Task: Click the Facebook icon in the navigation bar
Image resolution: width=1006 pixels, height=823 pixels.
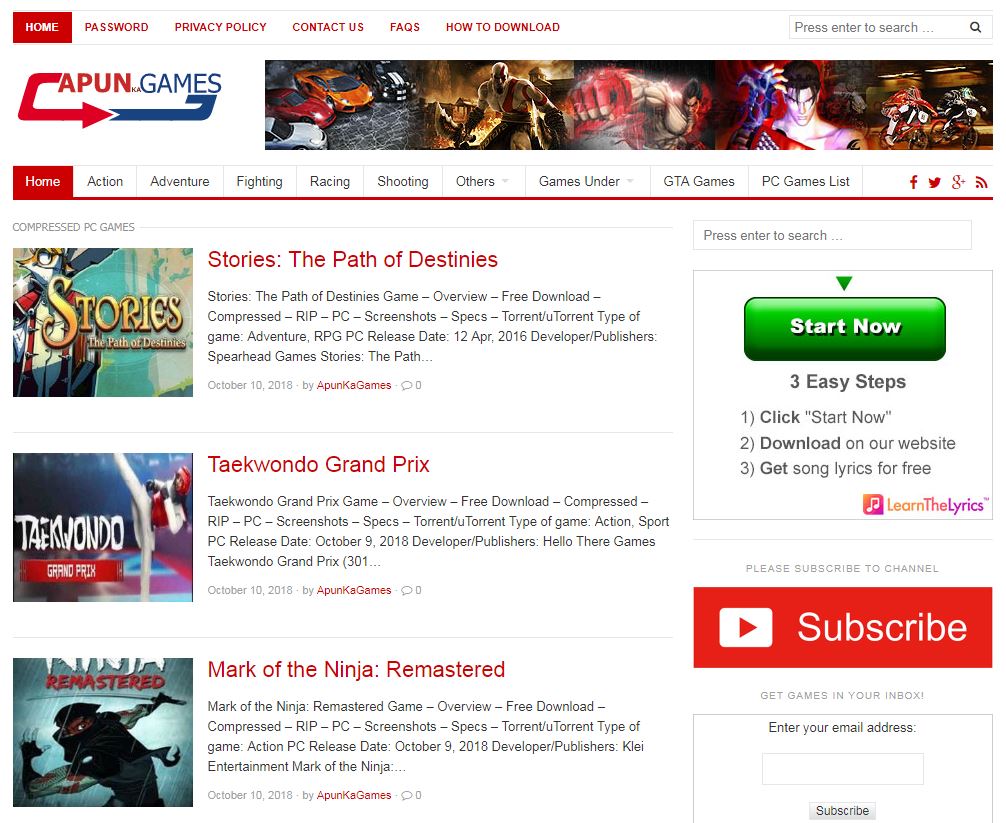Action: pyautogui.click(x=913, y=182)
